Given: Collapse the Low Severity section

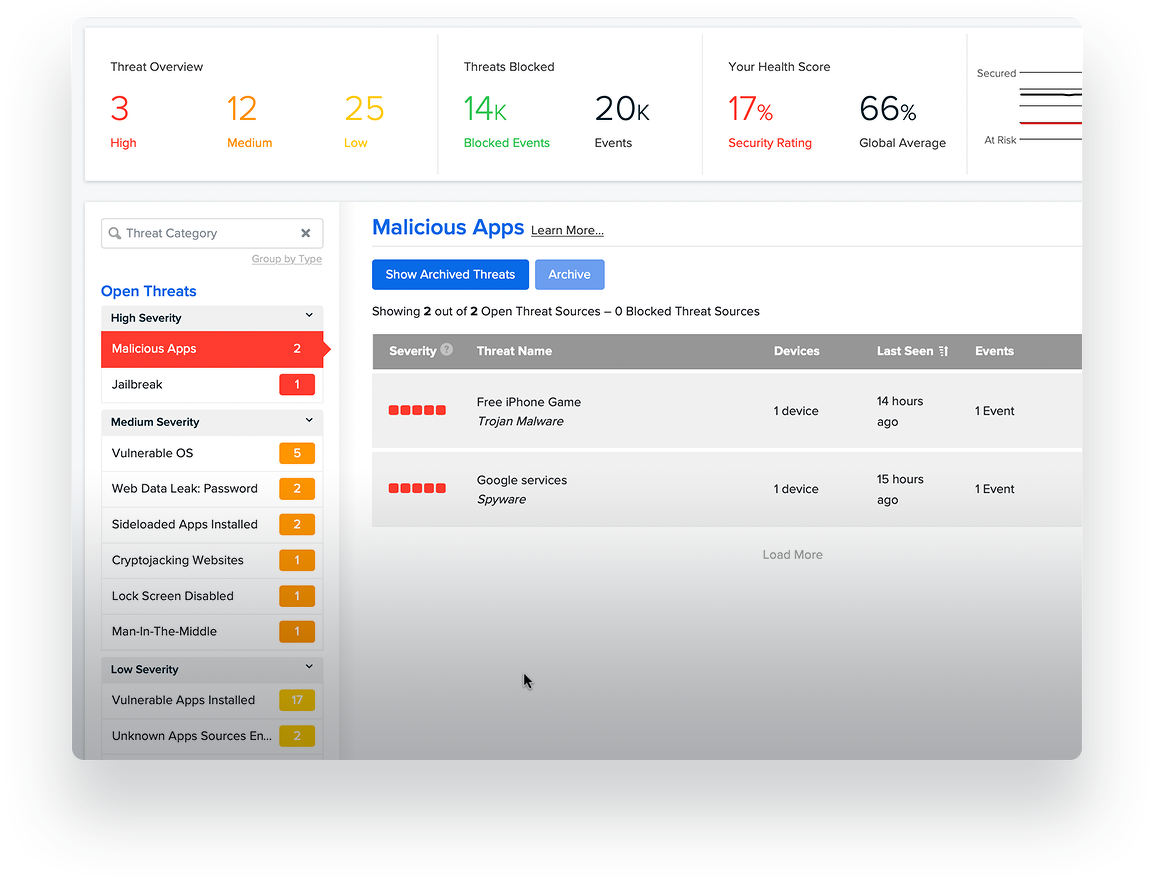Looking at the screenshot, I should [x=309, y=667].
